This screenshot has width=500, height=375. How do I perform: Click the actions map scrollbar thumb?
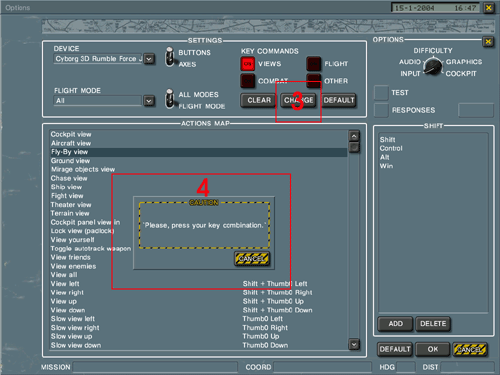(x=354, y=147)
